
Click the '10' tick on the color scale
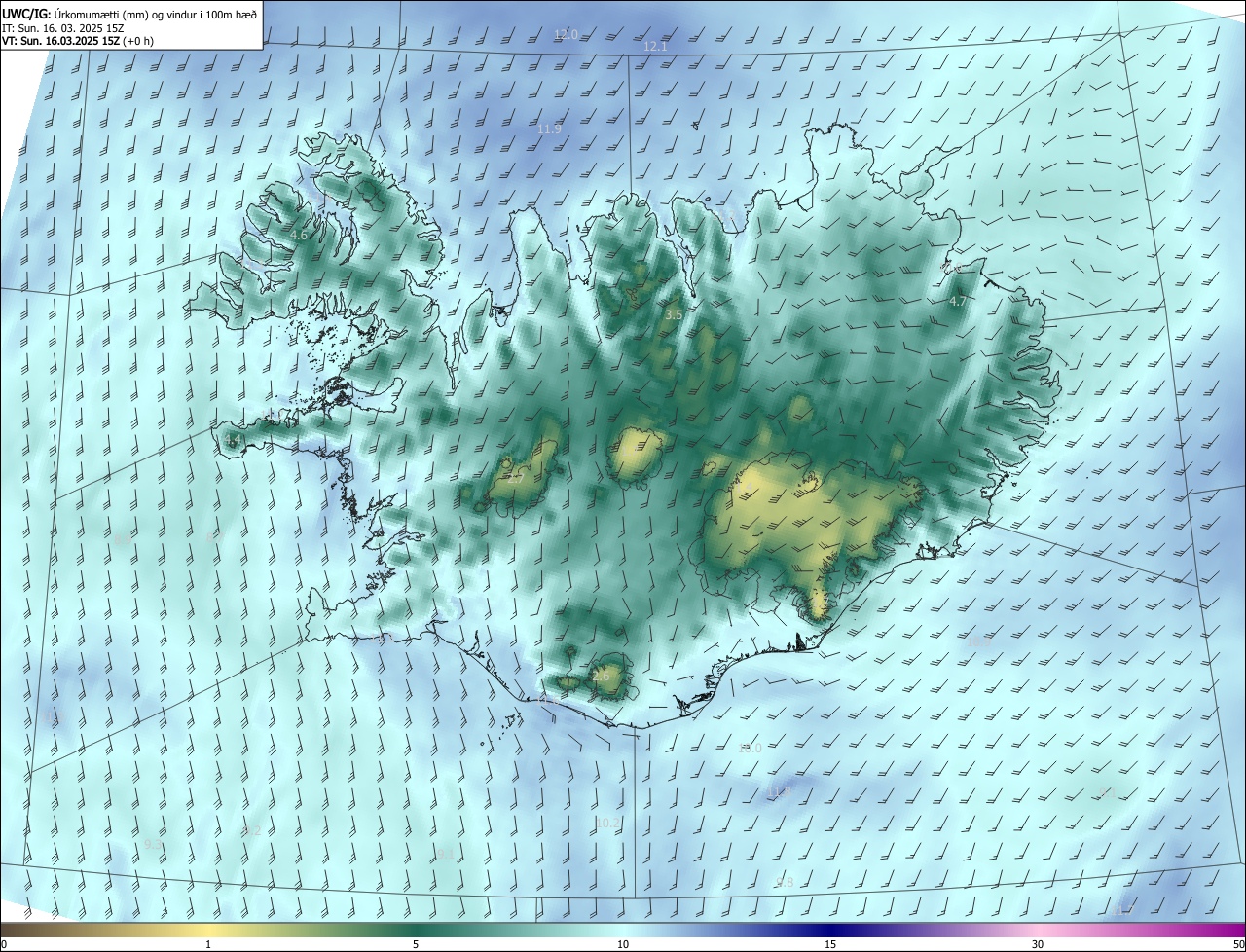coord(623,945)
